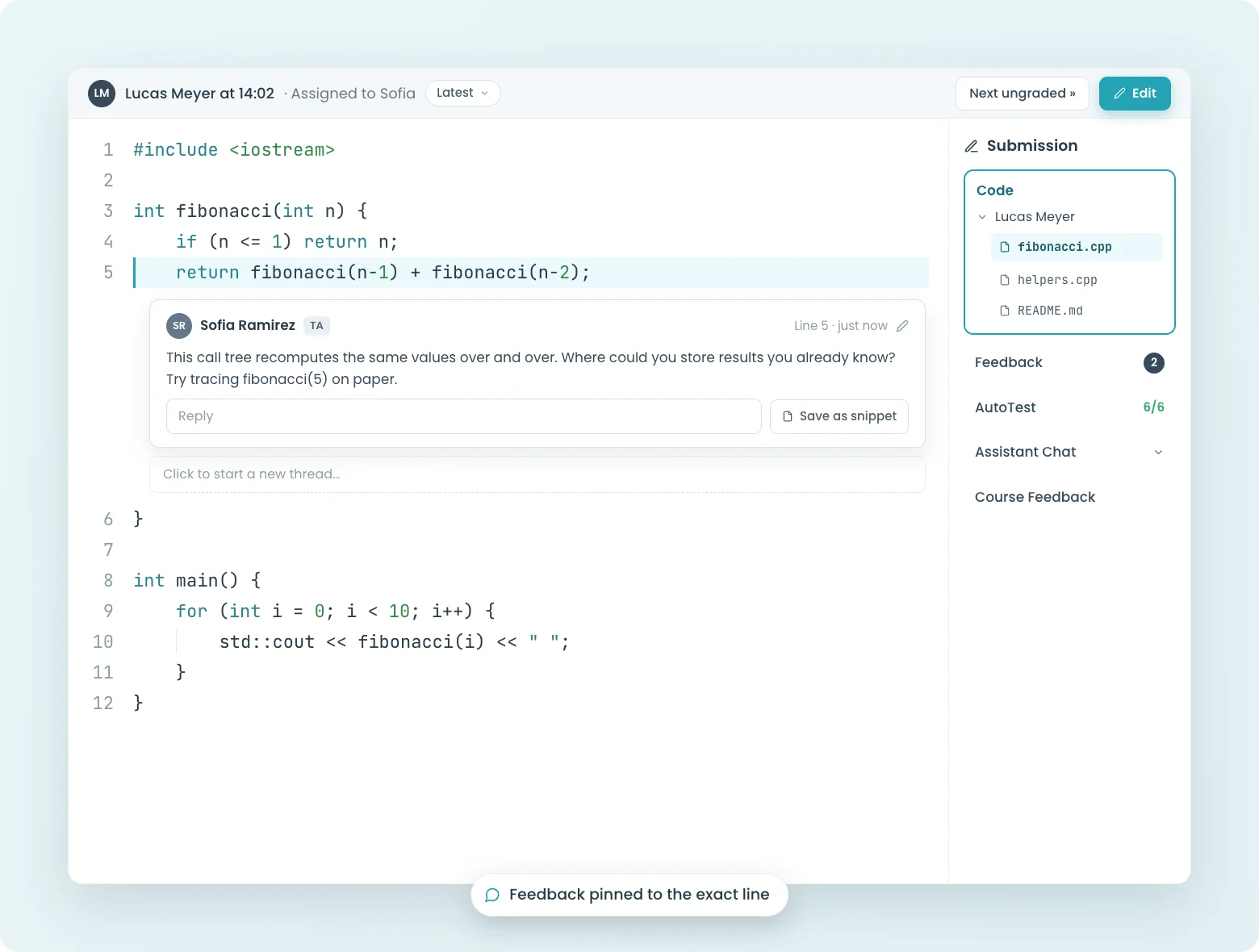Select the Code section header

(994, 190)
